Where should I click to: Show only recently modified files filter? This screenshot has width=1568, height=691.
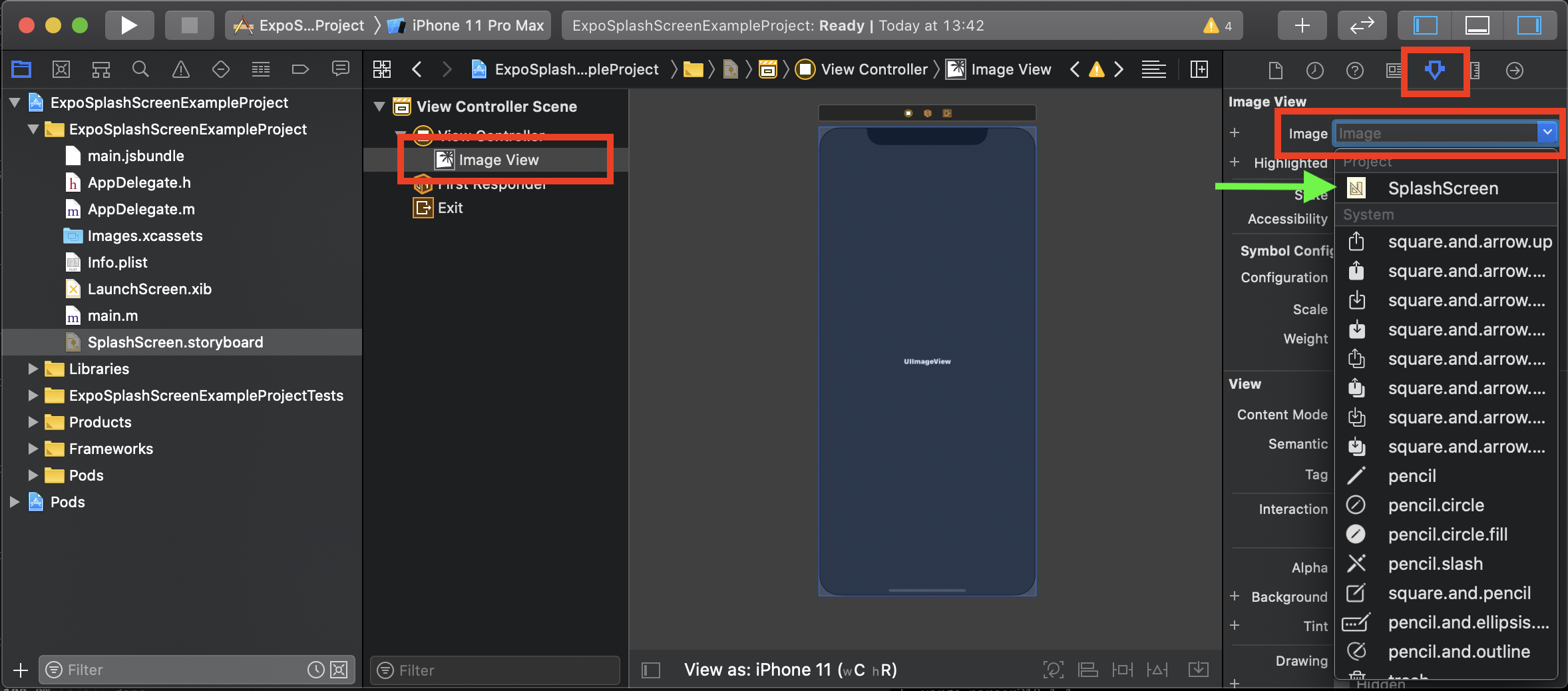pos(316,670)
